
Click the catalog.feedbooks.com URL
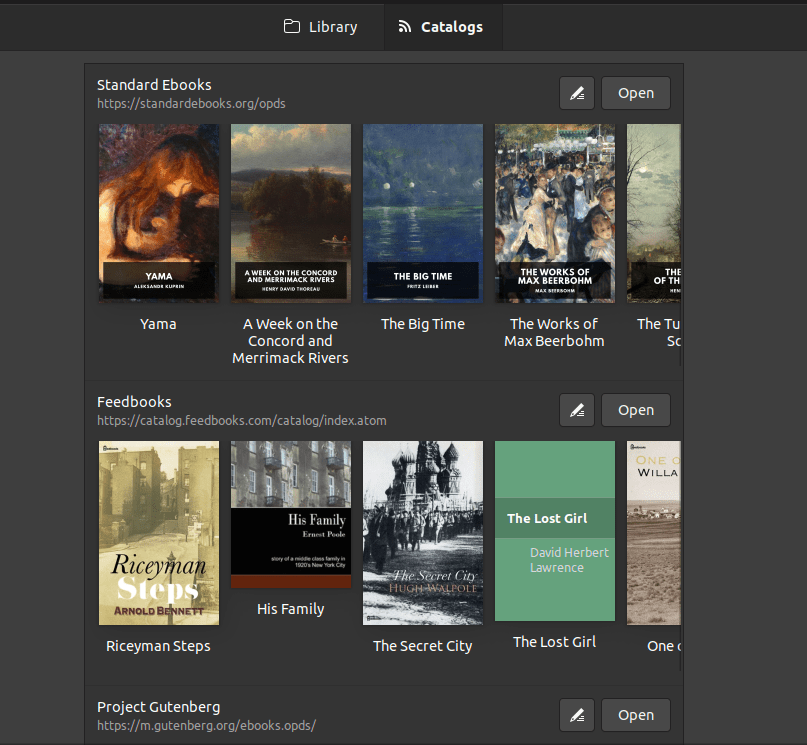tap(242, 420)
